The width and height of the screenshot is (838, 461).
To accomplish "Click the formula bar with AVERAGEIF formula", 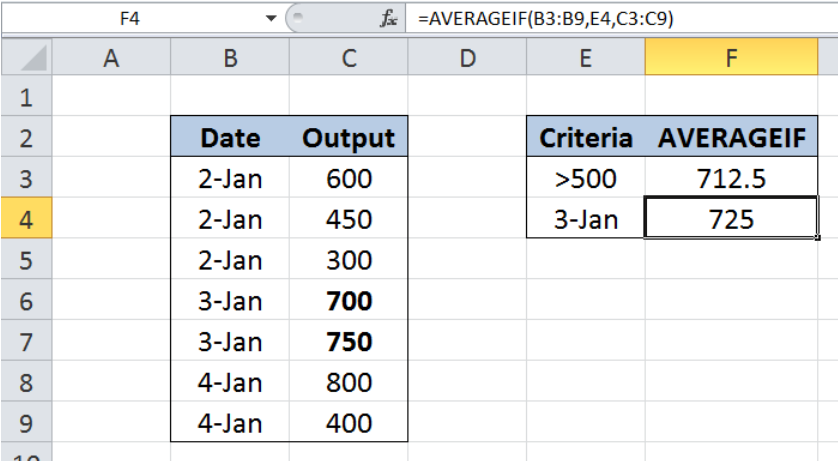I will pos(622,19).
